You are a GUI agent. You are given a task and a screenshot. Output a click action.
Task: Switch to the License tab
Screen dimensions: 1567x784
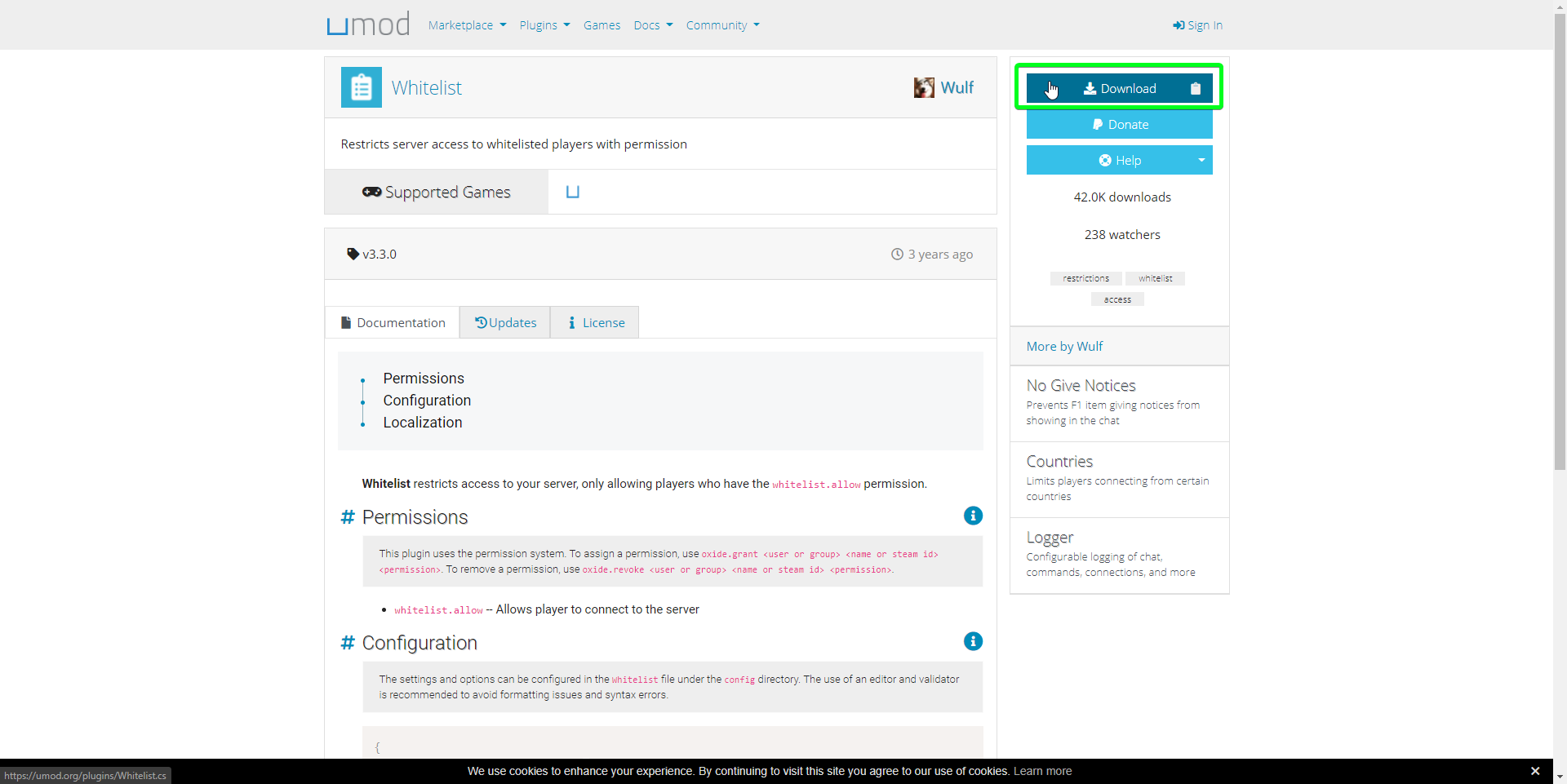pos(595,322)
